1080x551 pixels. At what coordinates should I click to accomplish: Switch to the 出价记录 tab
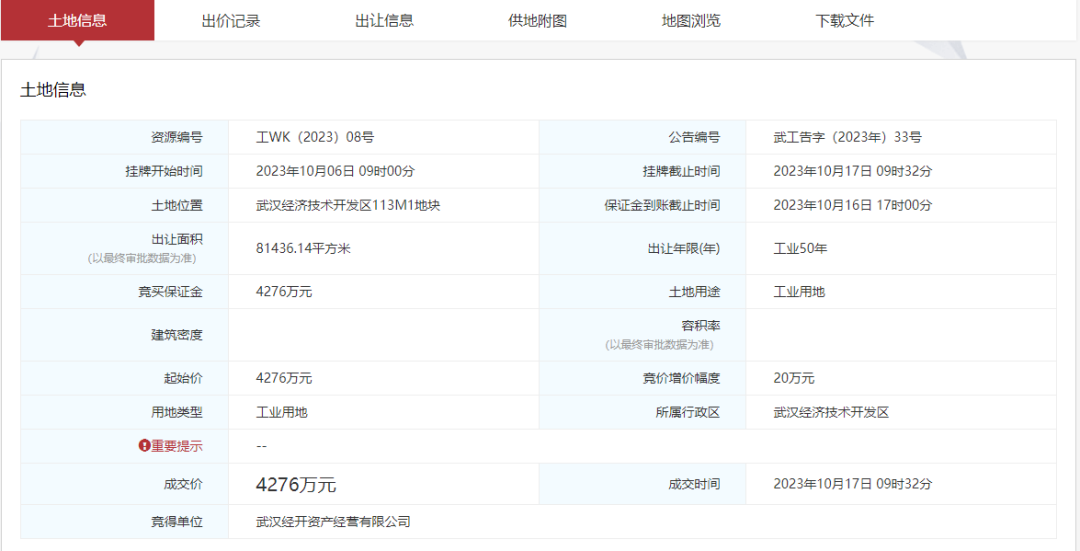click(x=231, y=21)
